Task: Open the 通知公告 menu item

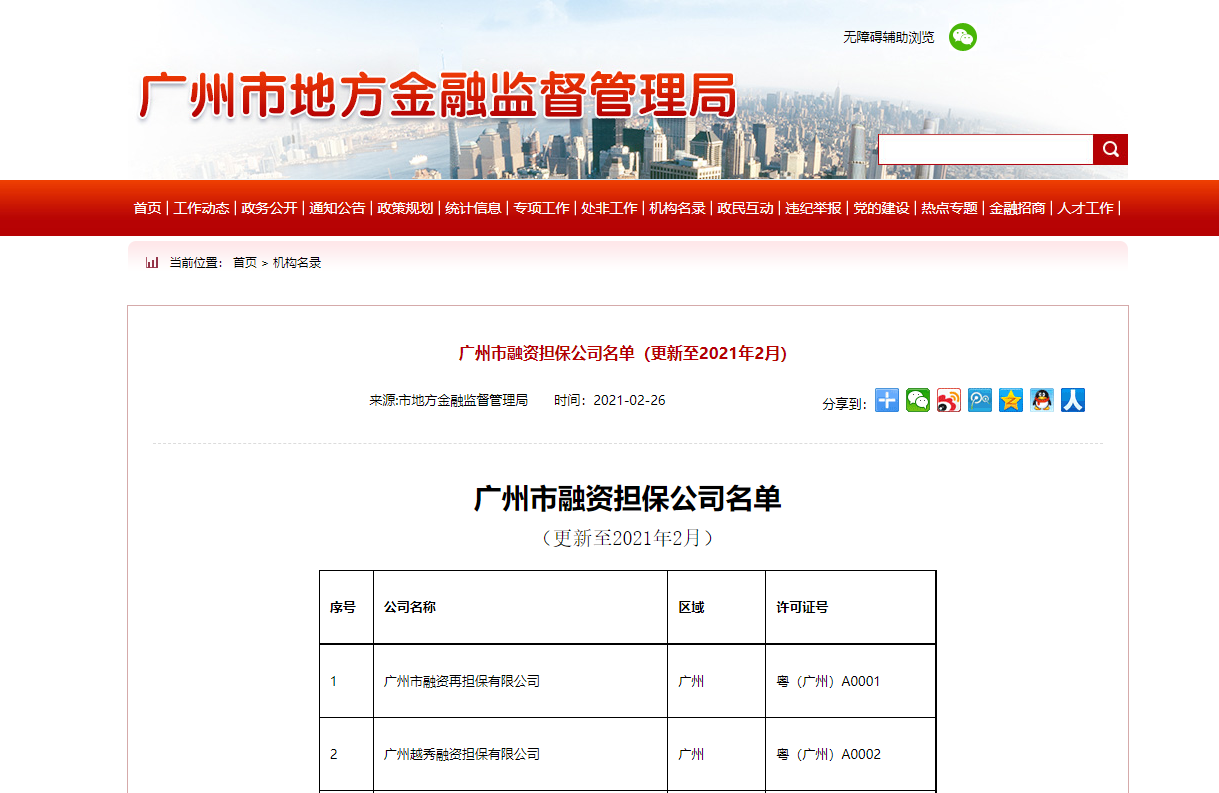Action: [337, 208]
